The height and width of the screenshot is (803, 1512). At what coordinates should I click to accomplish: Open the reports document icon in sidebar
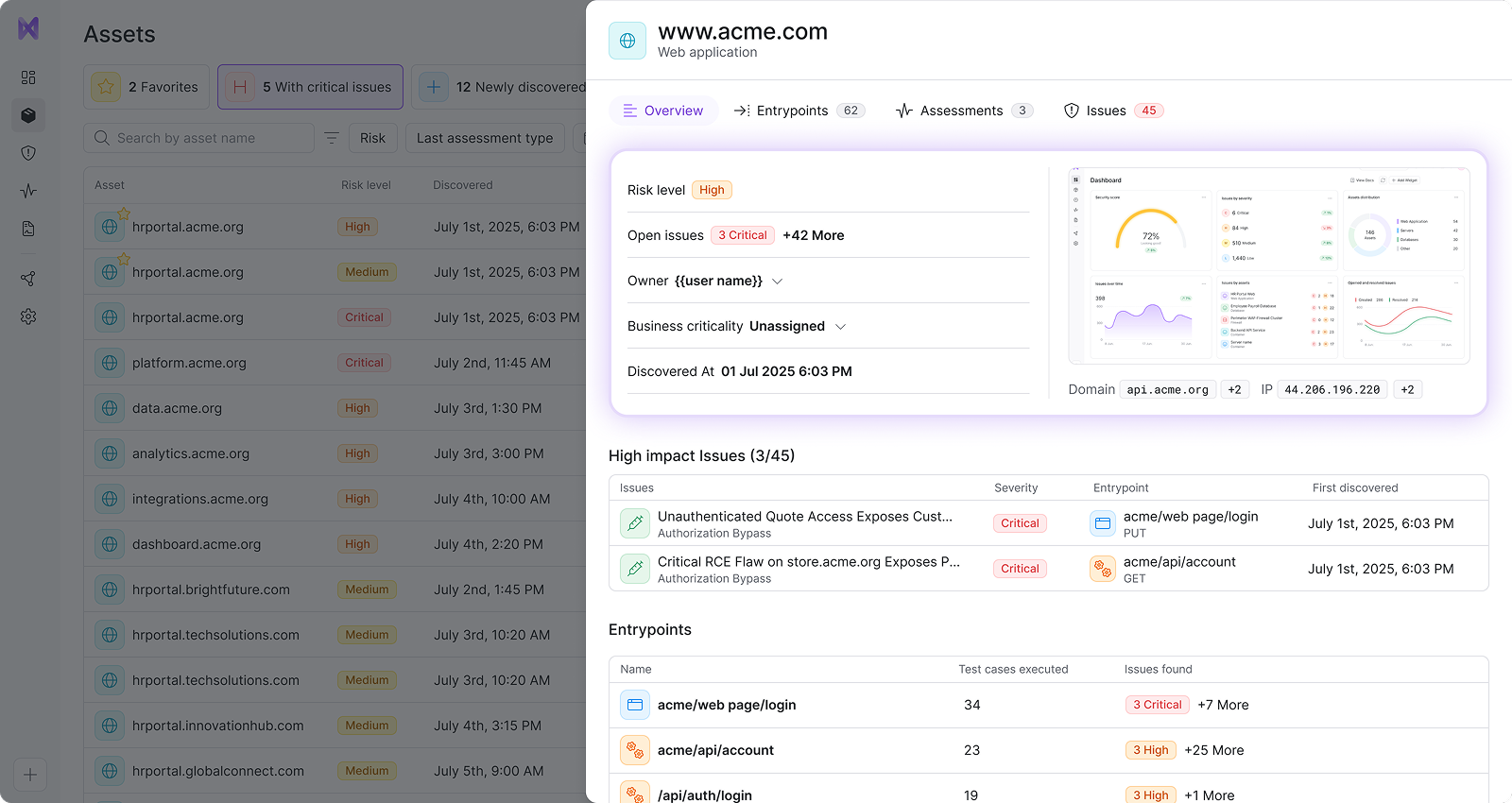[x=28, y=229]
